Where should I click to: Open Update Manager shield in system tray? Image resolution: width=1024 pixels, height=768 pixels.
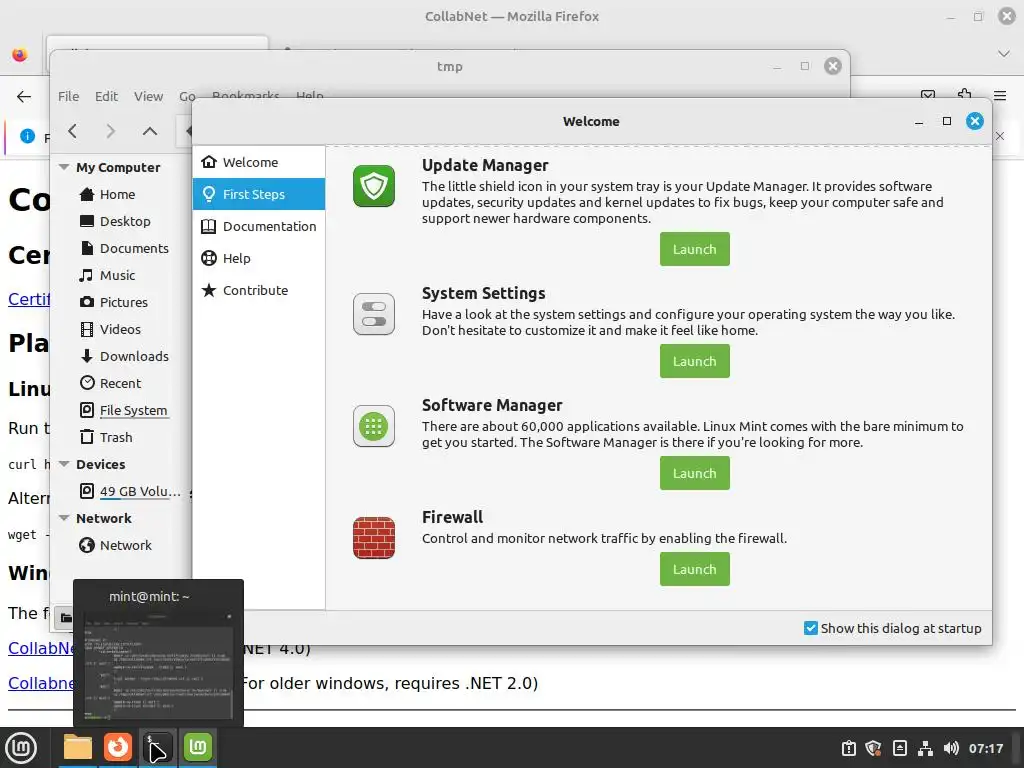tap(874, 748)
